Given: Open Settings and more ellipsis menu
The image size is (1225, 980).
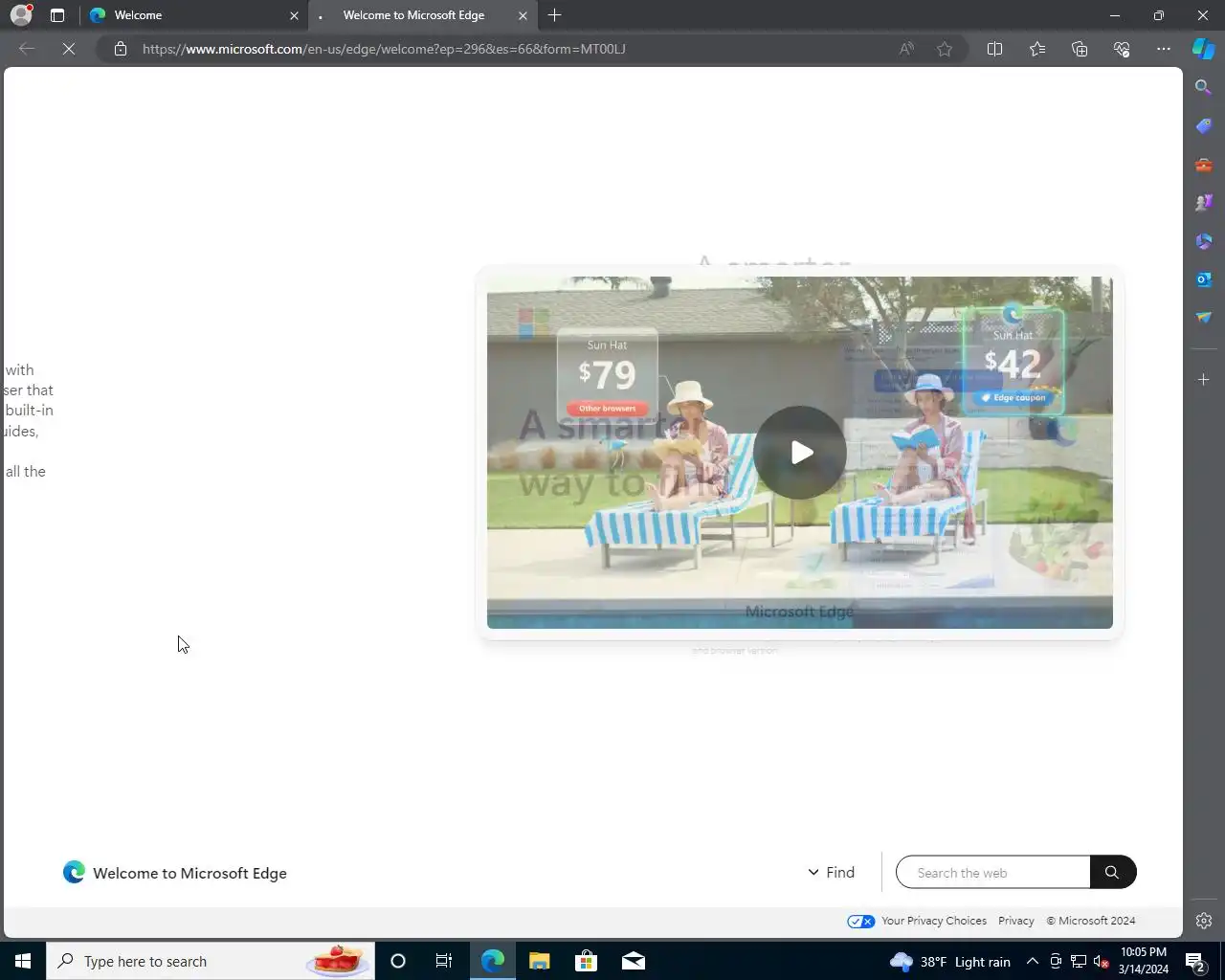Looking at the screenshot, I should coord(1164,49).
